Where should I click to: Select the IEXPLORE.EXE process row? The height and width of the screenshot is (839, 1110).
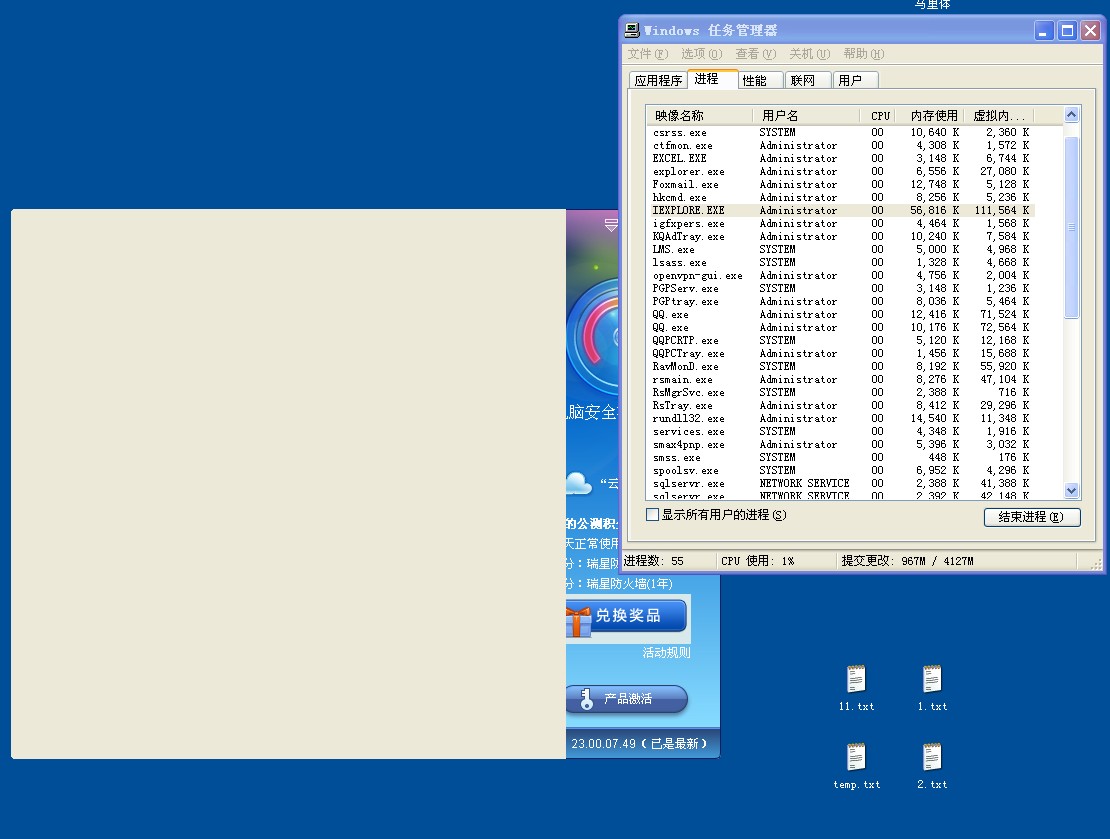click(841, 210)
